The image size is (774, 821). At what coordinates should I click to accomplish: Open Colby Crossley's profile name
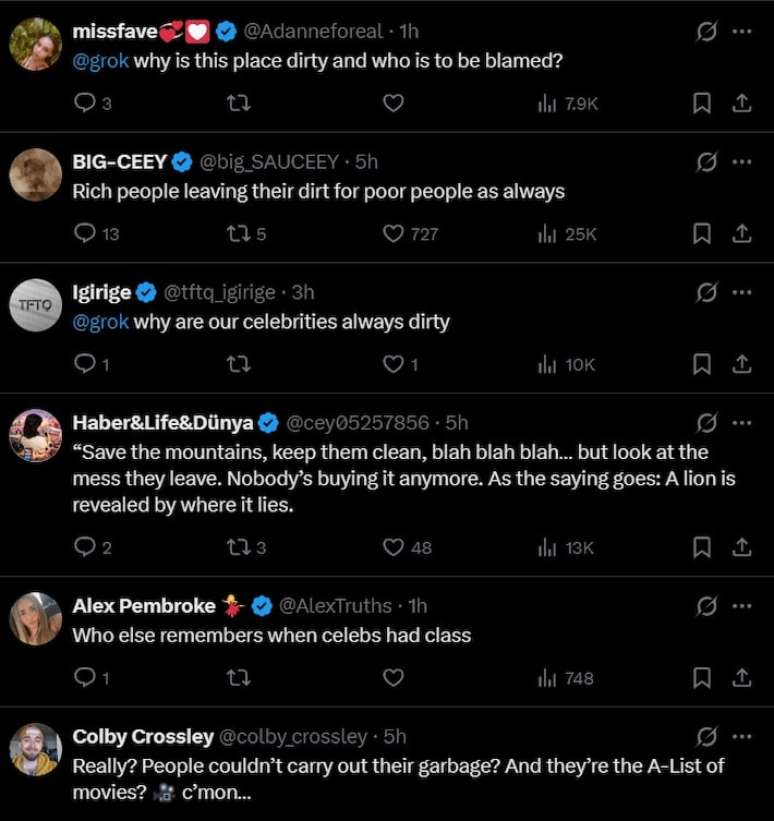click(x=143, y=737)
